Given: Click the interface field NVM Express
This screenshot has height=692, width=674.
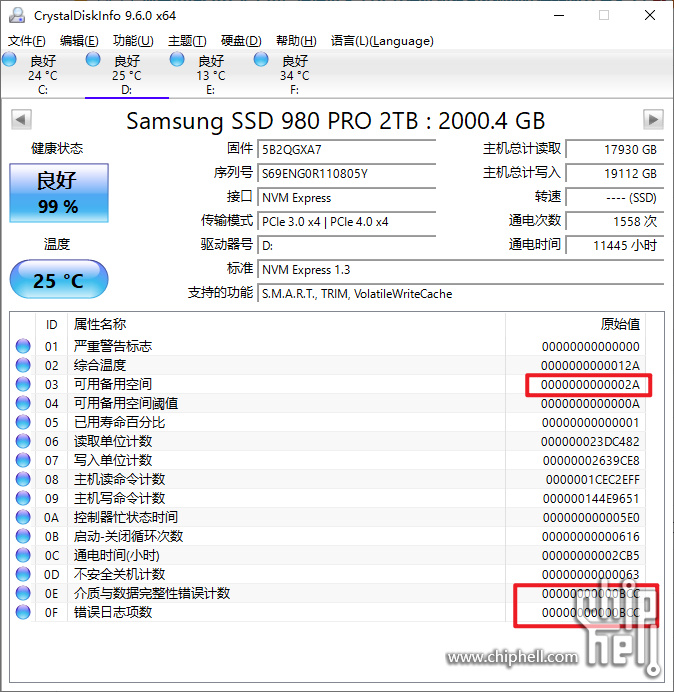Looking at the screenshot, I should pos(347,197).
